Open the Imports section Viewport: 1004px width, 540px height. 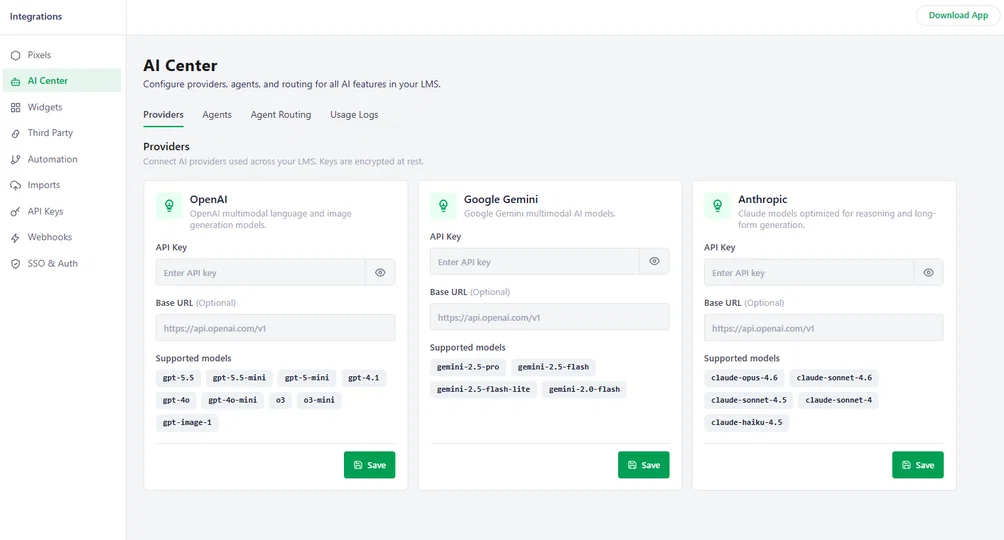click(61, 185)
